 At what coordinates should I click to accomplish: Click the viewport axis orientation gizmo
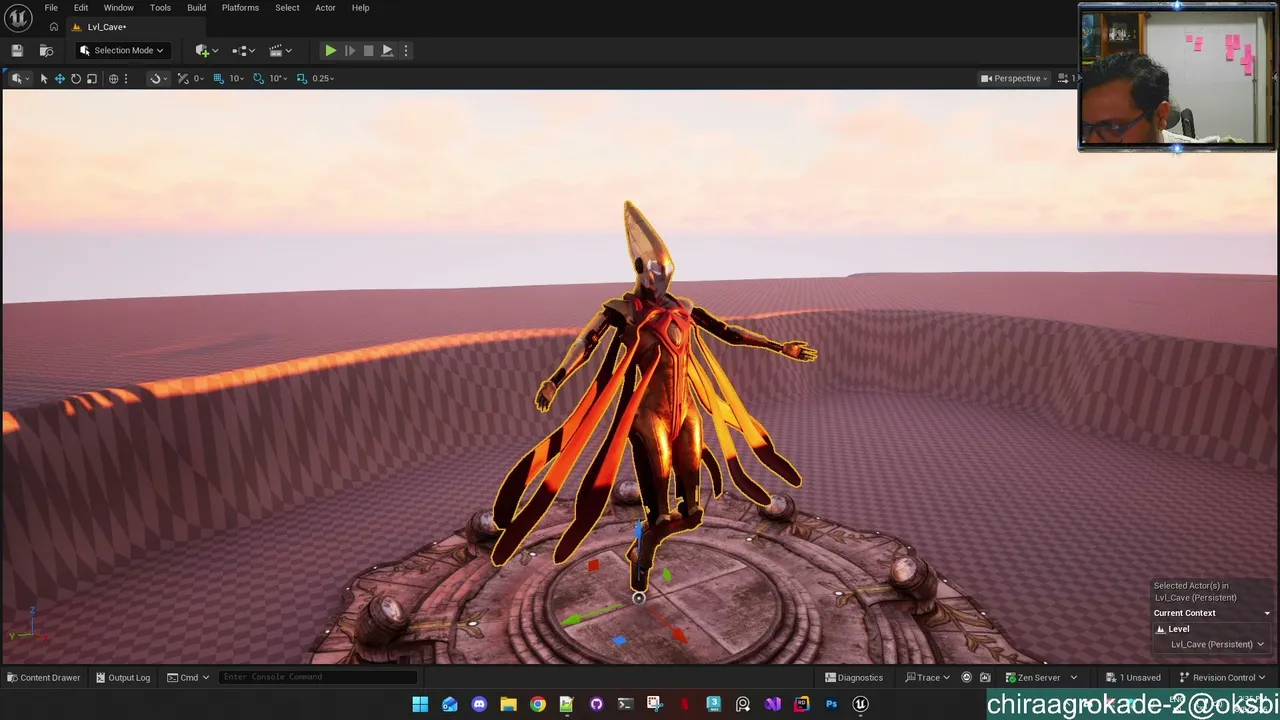[x=28, y=624]
